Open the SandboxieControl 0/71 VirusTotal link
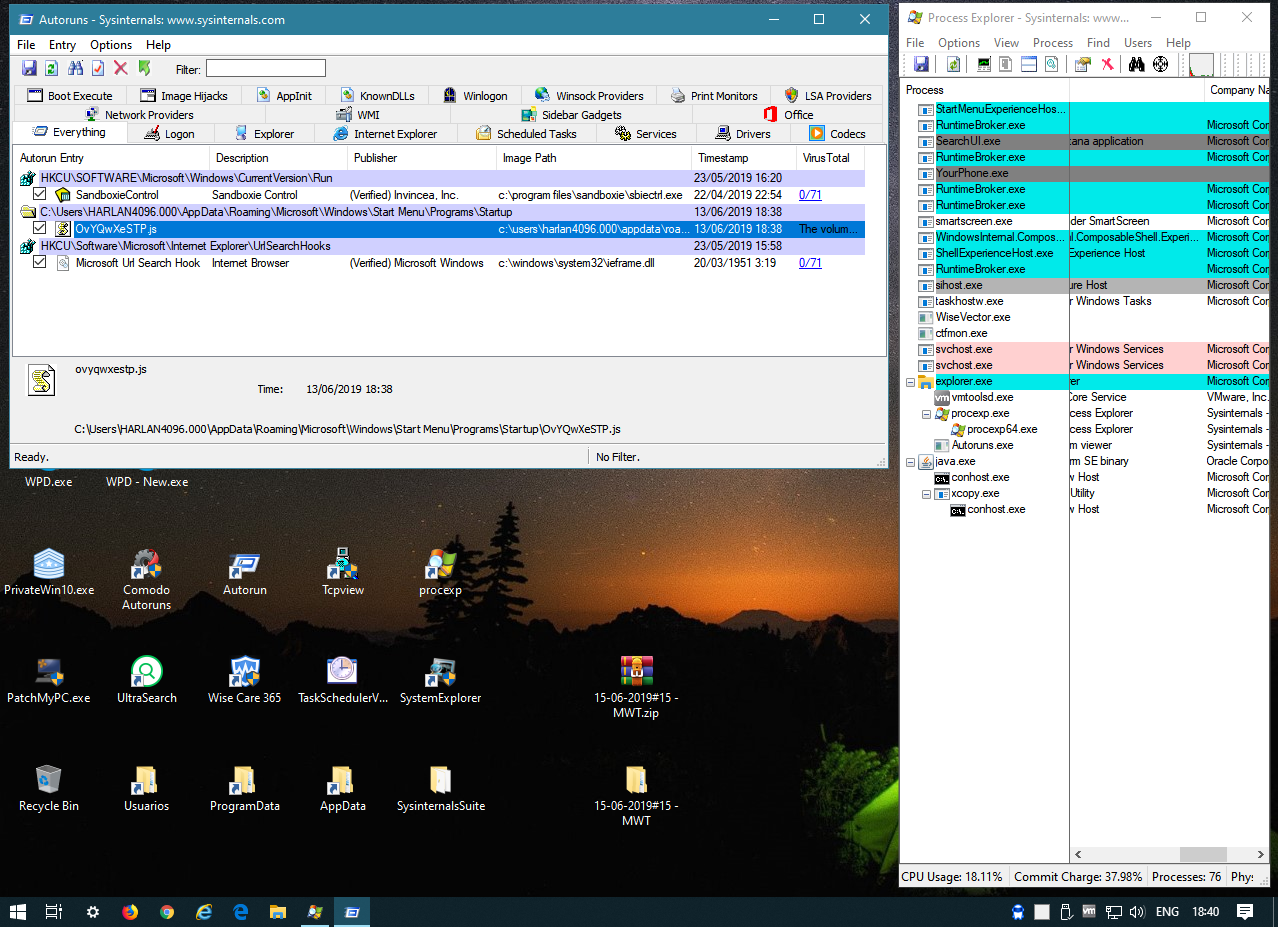The image size is (1278, 927). [x=810, y=195]
